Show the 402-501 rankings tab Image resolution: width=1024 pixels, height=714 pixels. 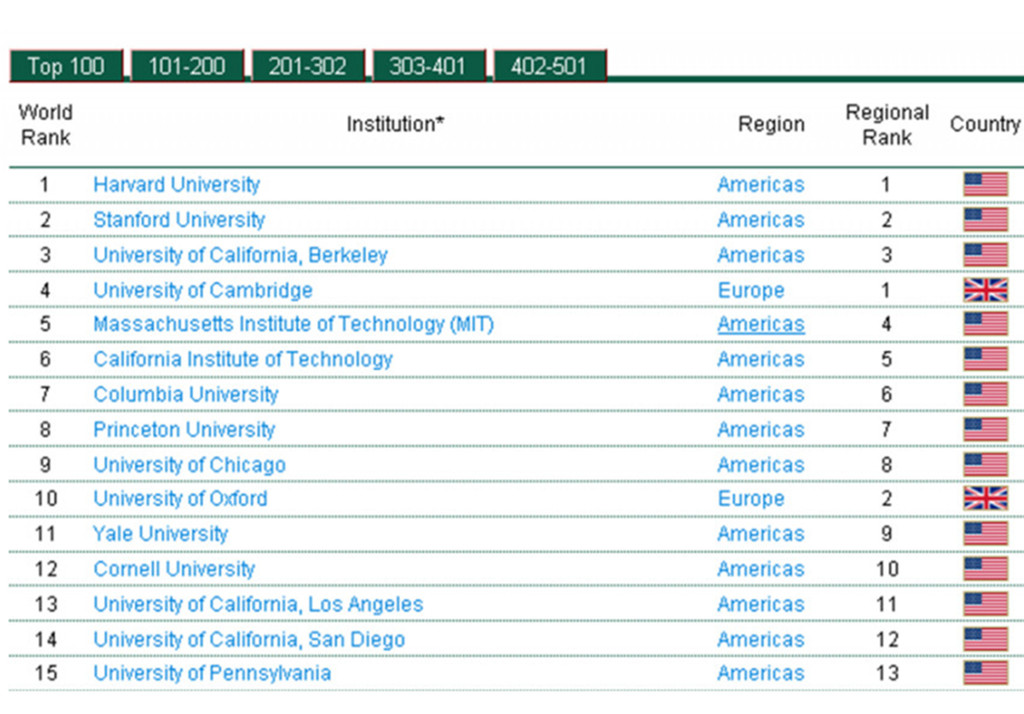point(549,67)
